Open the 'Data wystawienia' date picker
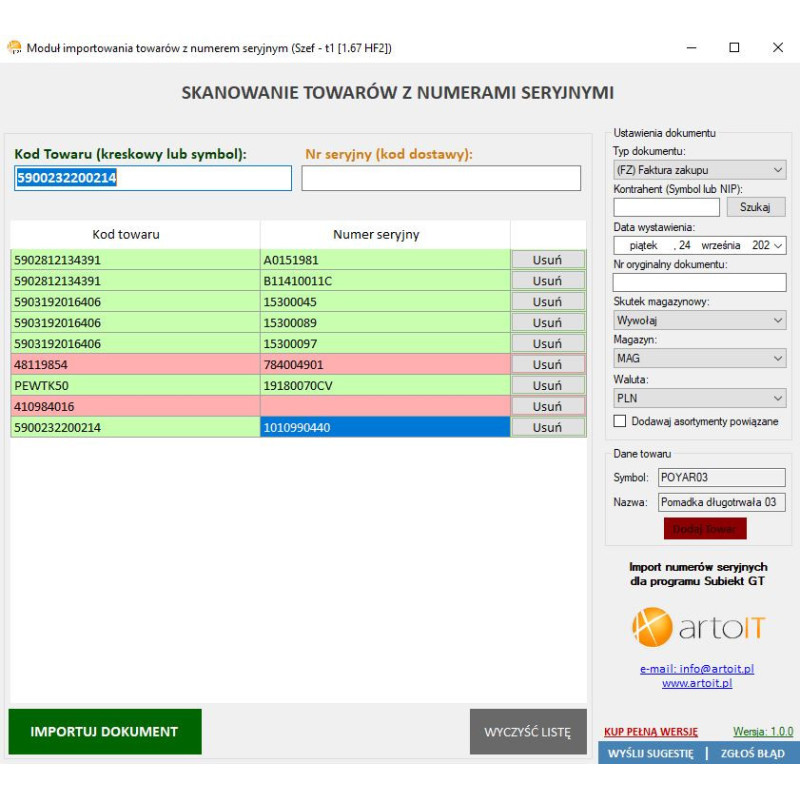Image resolution: width=800 pixels, height=800 pixels. click(778, 245)
